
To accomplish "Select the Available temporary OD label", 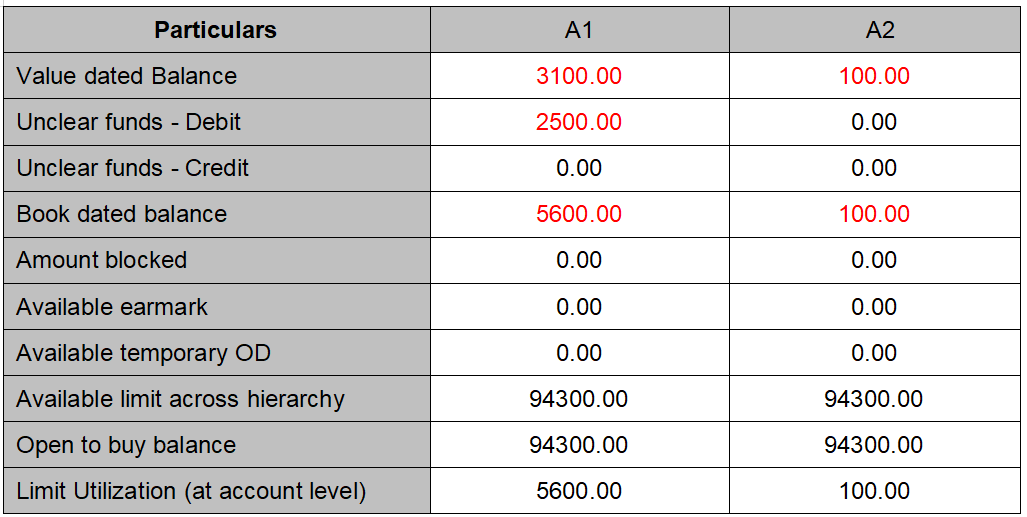I will (144, 353).
